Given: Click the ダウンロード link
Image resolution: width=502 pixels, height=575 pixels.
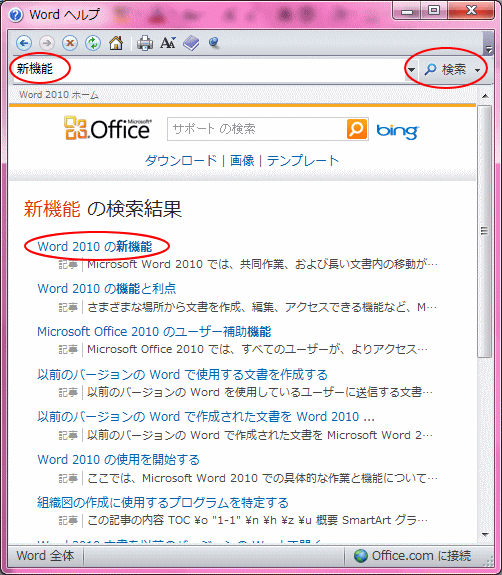Looking at the screenshot, I should point(181,161).
